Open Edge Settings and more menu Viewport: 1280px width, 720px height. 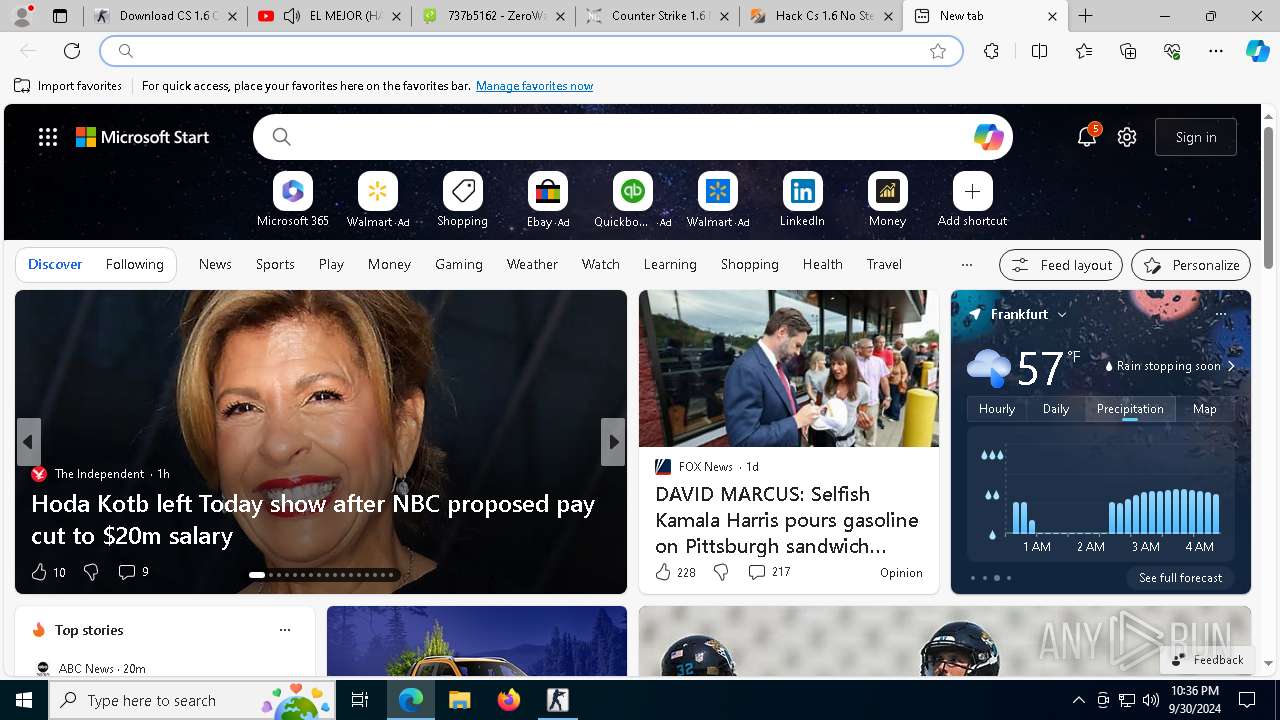click(1216, 51)
